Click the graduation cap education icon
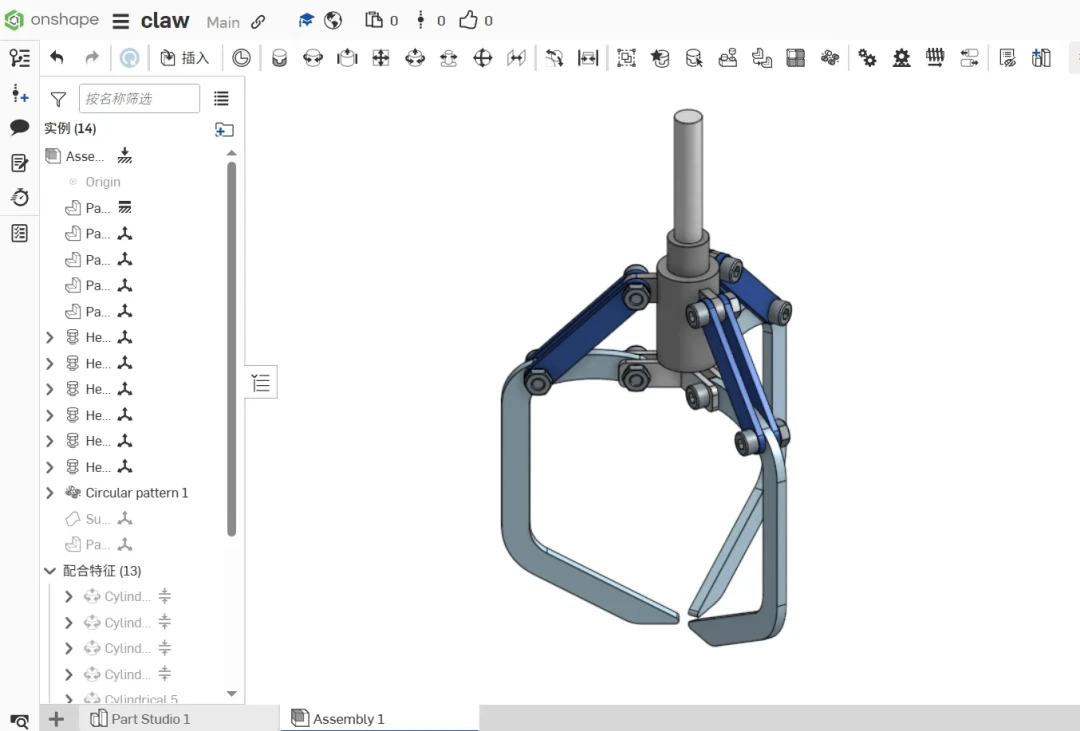The image size is (1080, 731). point(306,21)
